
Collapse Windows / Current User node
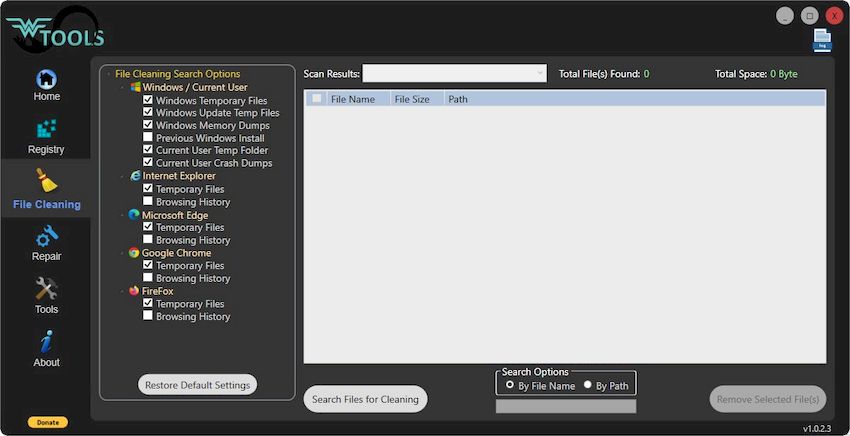tap(124, 87)
